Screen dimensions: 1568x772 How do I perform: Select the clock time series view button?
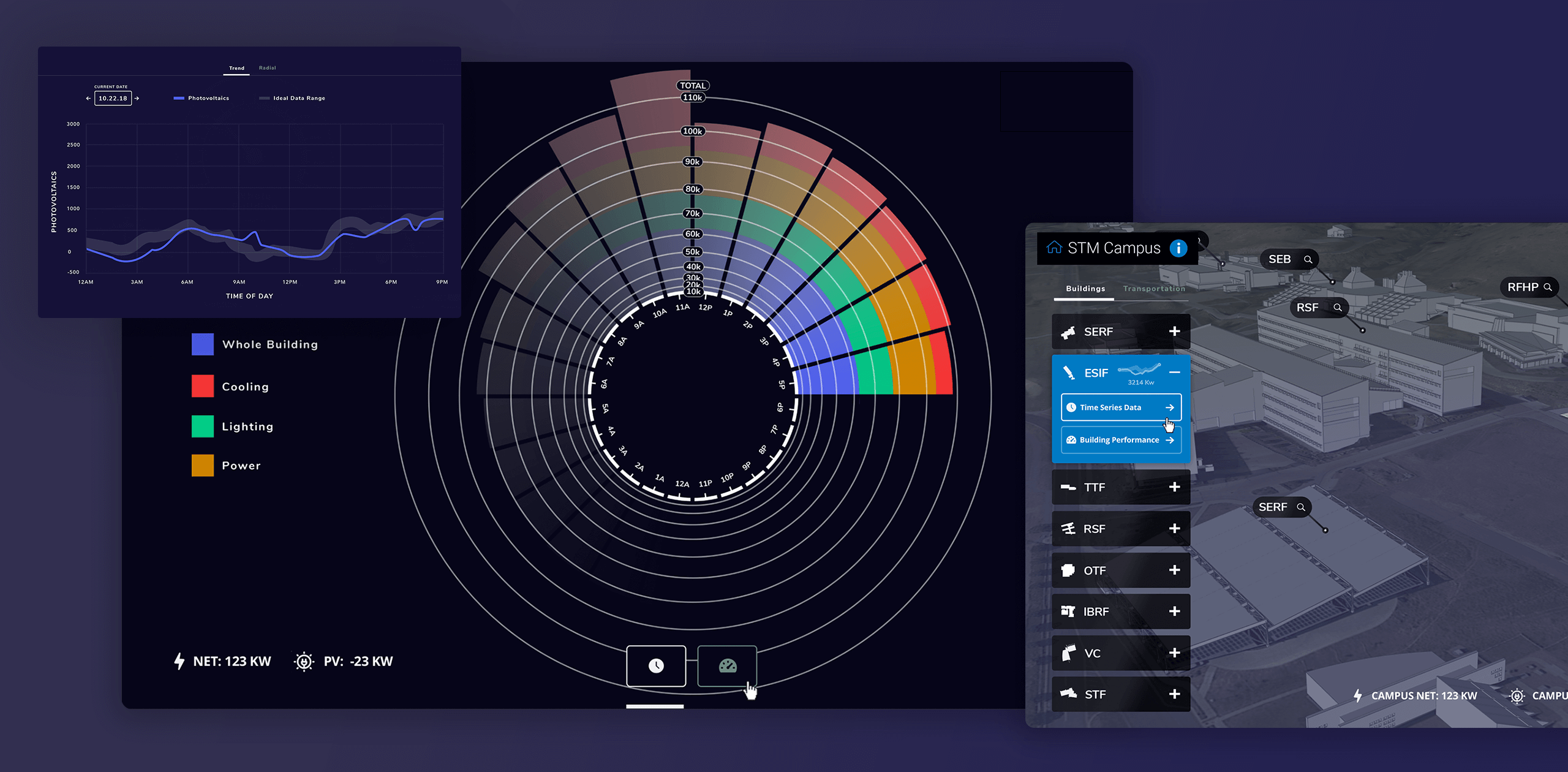click(x=655, y=665)
